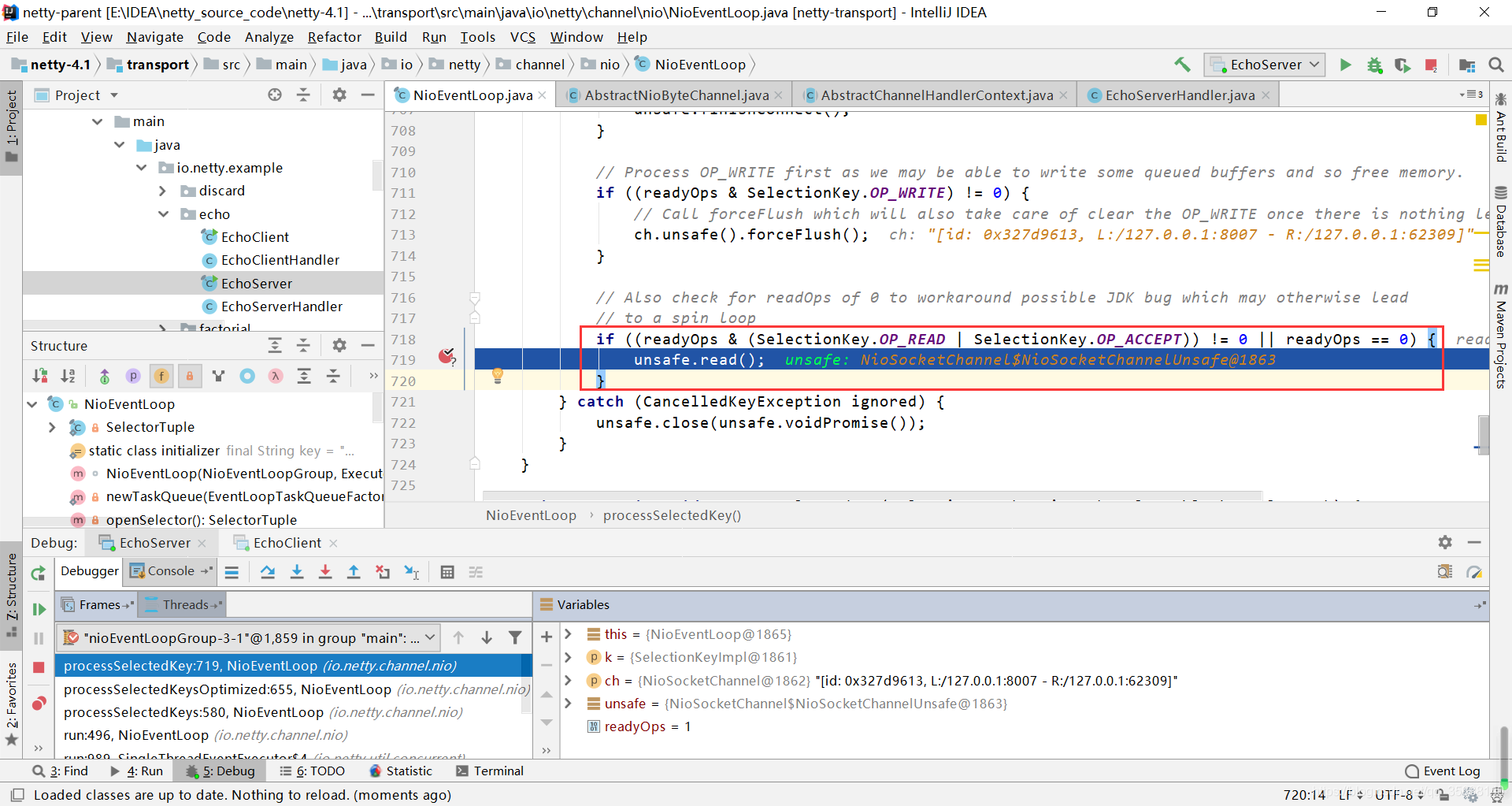This screenshot has width=1512, height=806.
Task: Click Force Step Into red arrow icon
Action: click(x=325, y=572)
